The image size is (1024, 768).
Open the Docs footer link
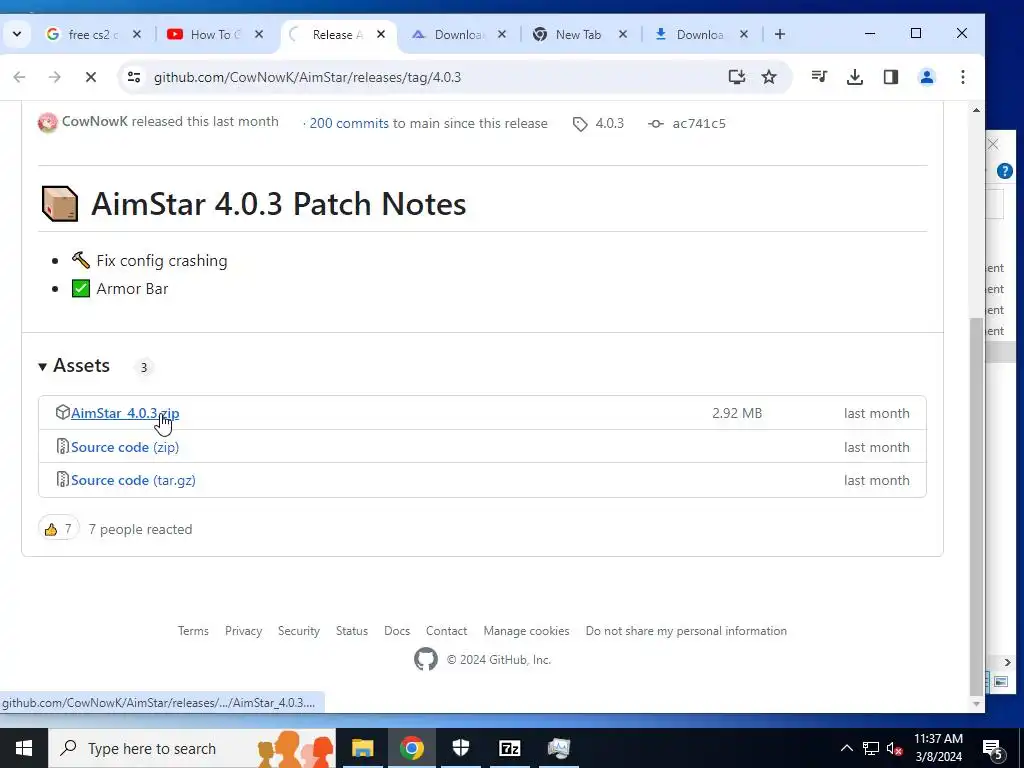click(397, 631)
